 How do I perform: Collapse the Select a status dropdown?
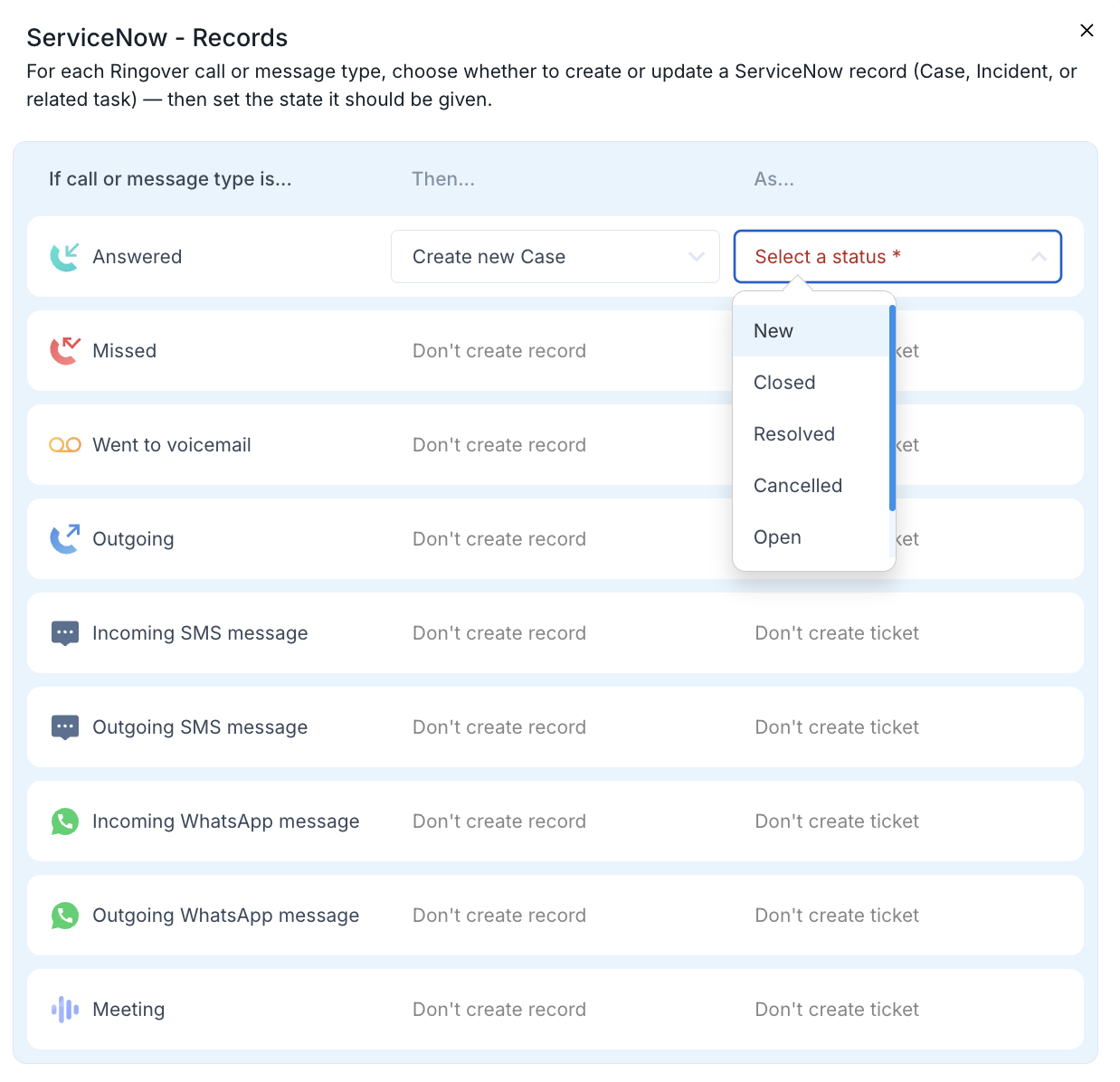point(897,257)
